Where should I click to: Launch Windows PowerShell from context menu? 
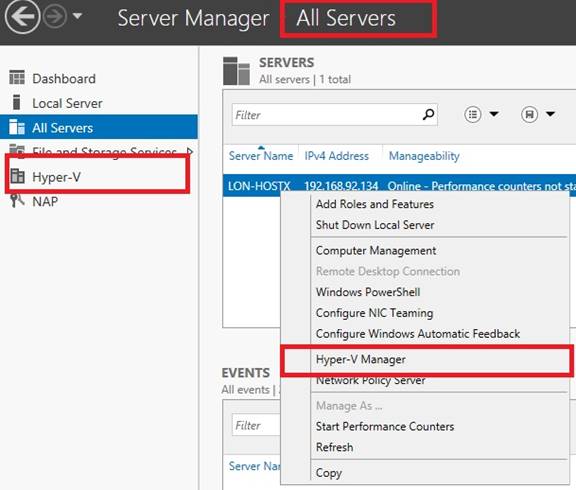368,292
